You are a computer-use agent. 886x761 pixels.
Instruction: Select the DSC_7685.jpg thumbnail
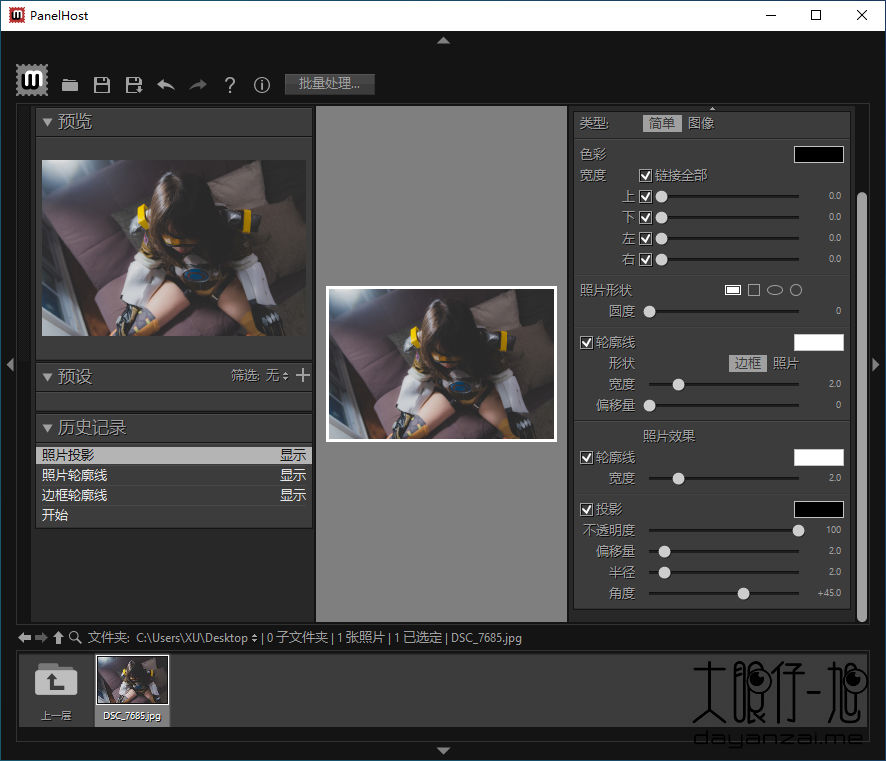tap(132, 680)
